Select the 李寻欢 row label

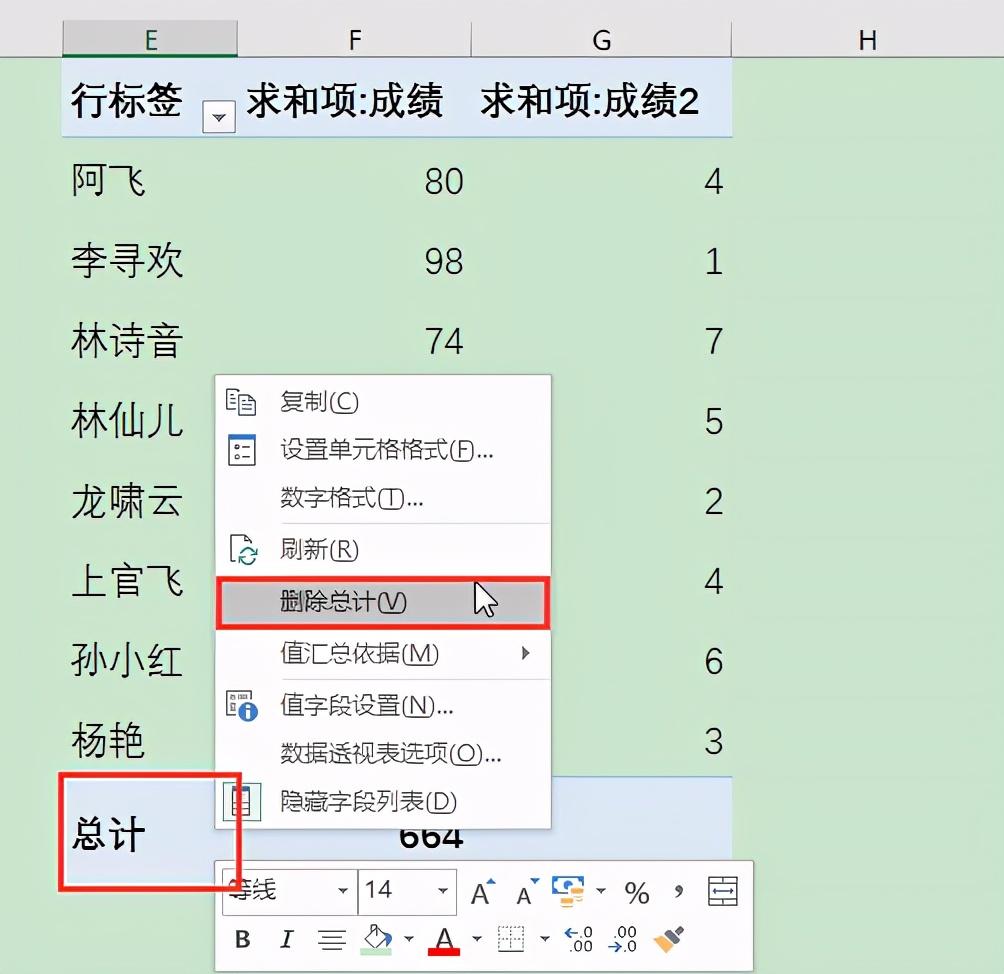pos(127,261)
